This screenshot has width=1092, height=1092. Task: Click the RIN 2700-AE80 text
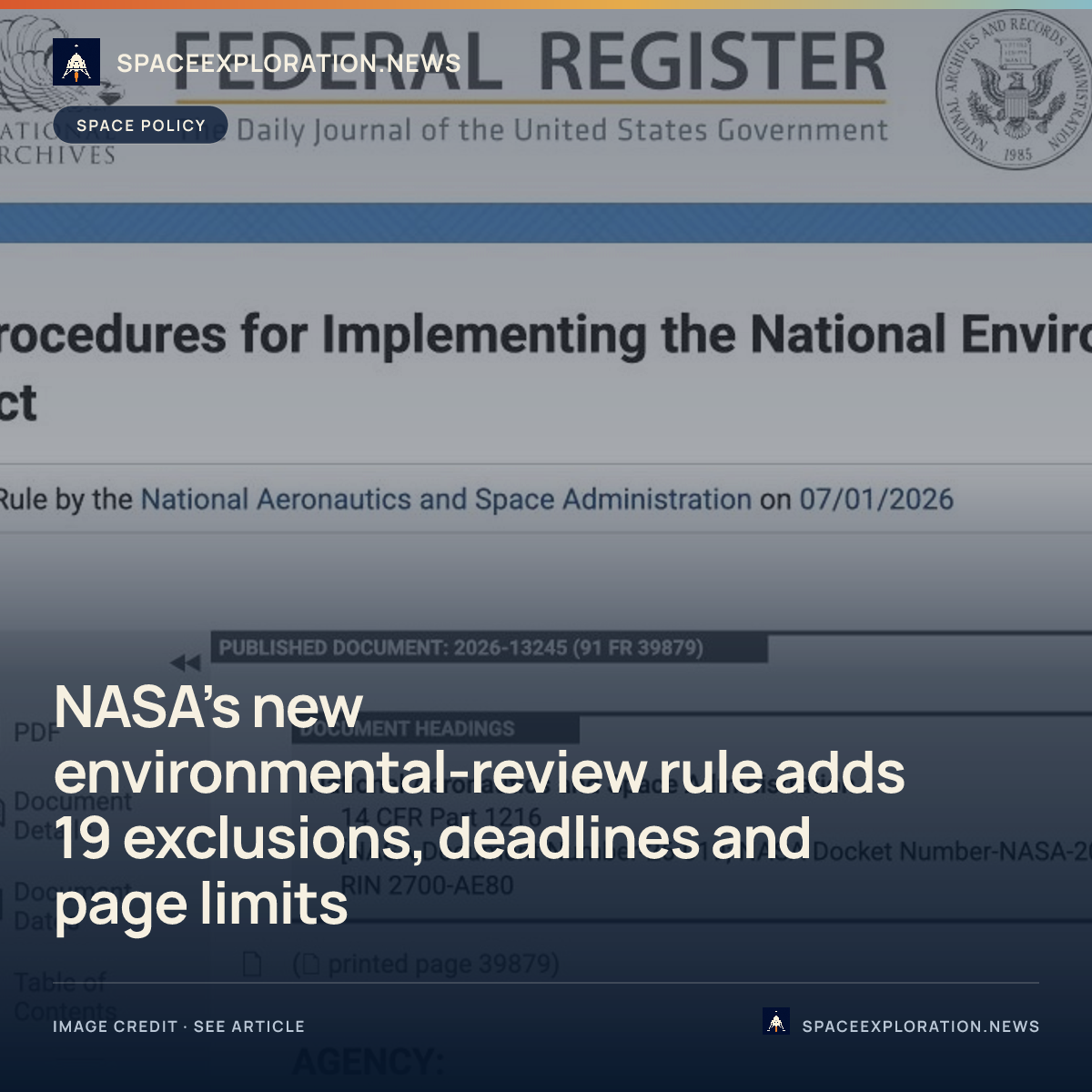pos(427,885)
